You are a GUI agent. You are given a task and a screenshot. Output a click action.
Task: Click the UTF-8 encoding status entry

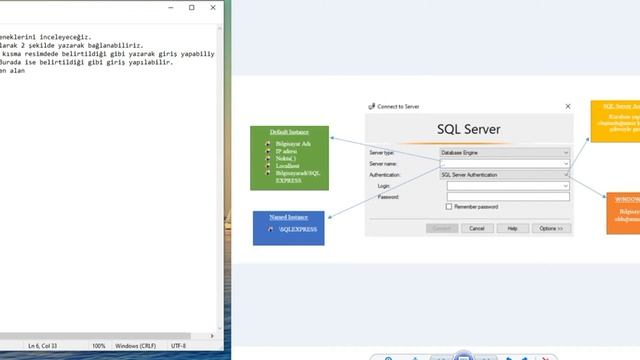(x=178, y=346)
